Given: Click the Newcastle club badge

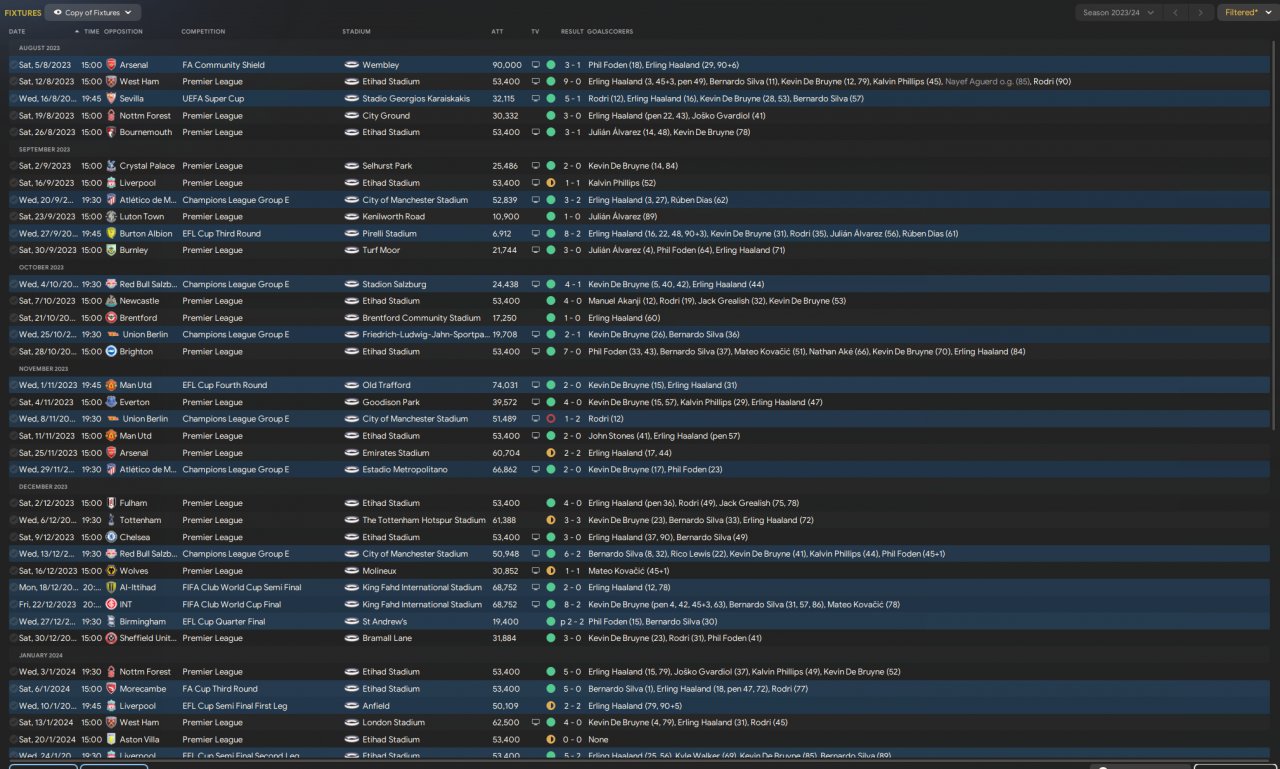Looking at the screenshot, I should pos(111,301).
